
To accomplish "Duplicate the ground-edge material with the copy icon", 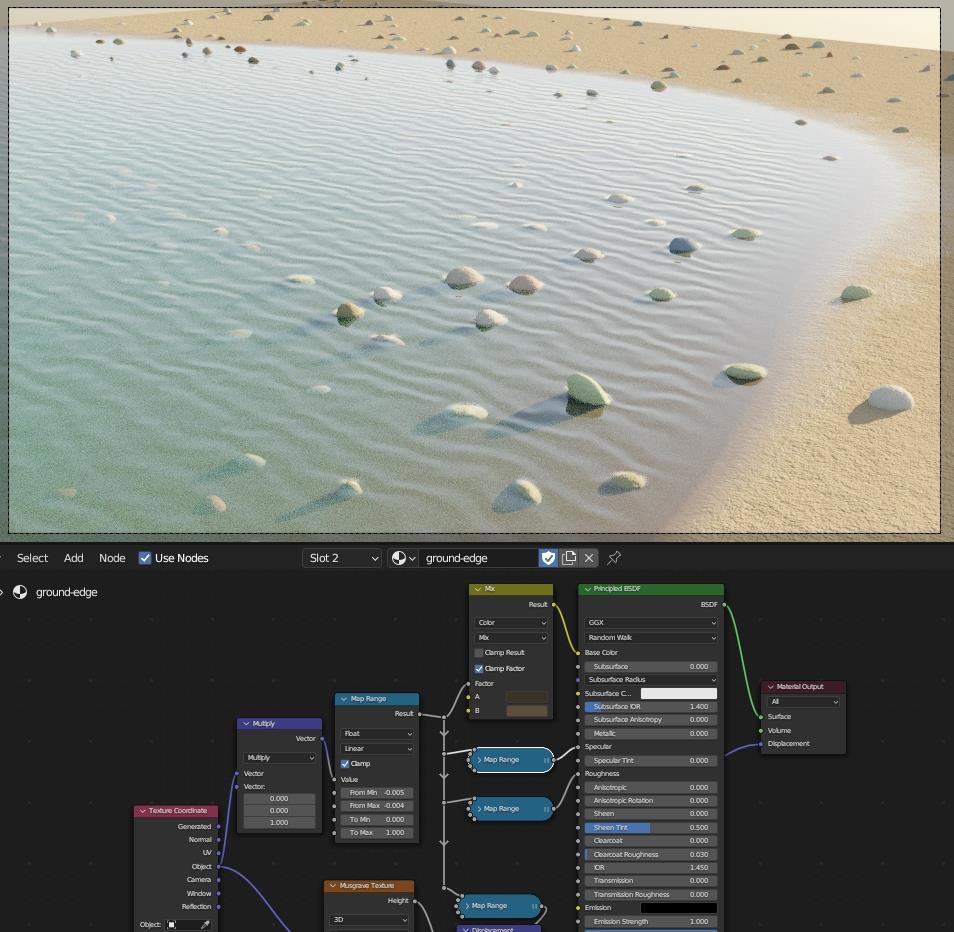I will pos(569,558).
